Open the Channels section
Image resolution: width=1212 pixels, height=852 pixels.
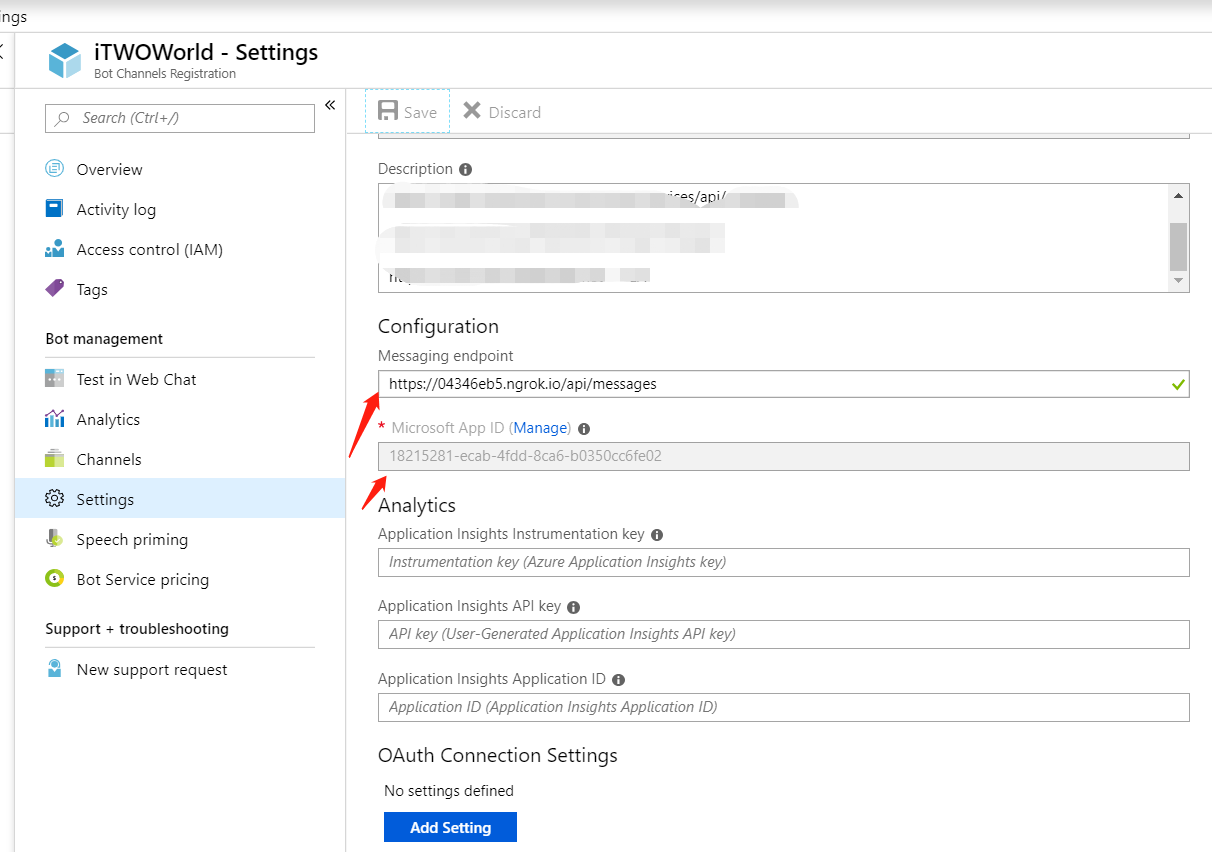(109, 459)
